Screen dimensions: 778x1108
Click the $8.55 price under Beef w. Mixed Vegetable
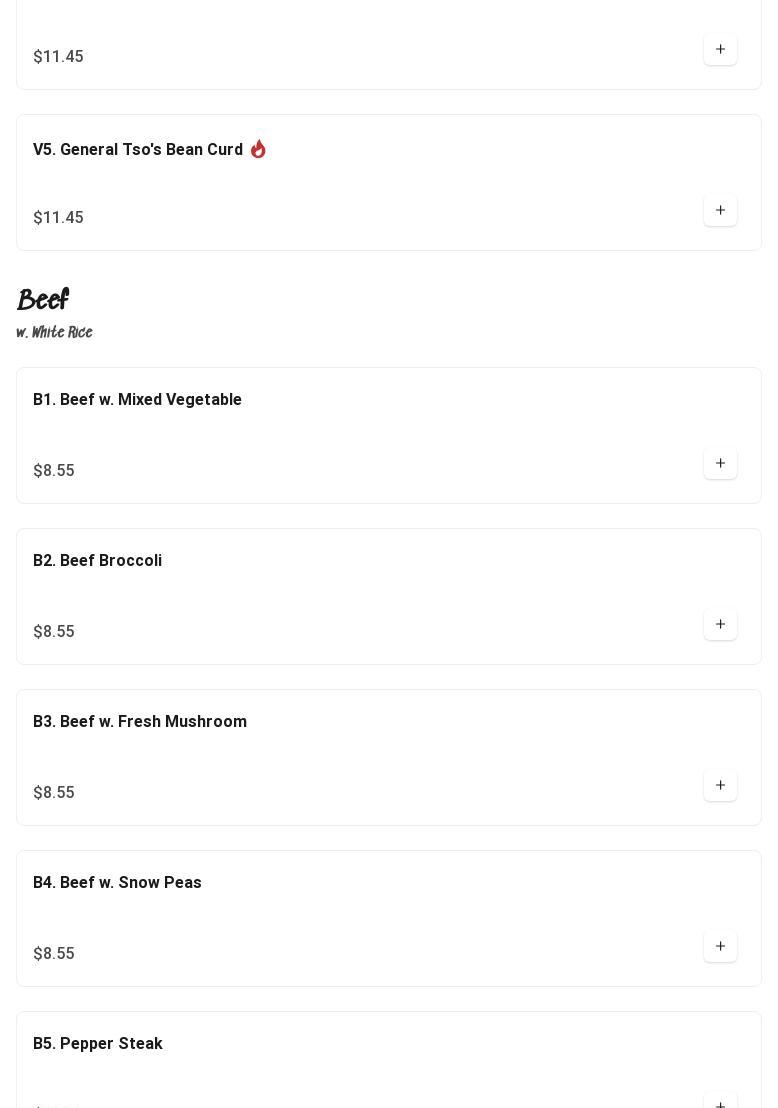point(54,471)
